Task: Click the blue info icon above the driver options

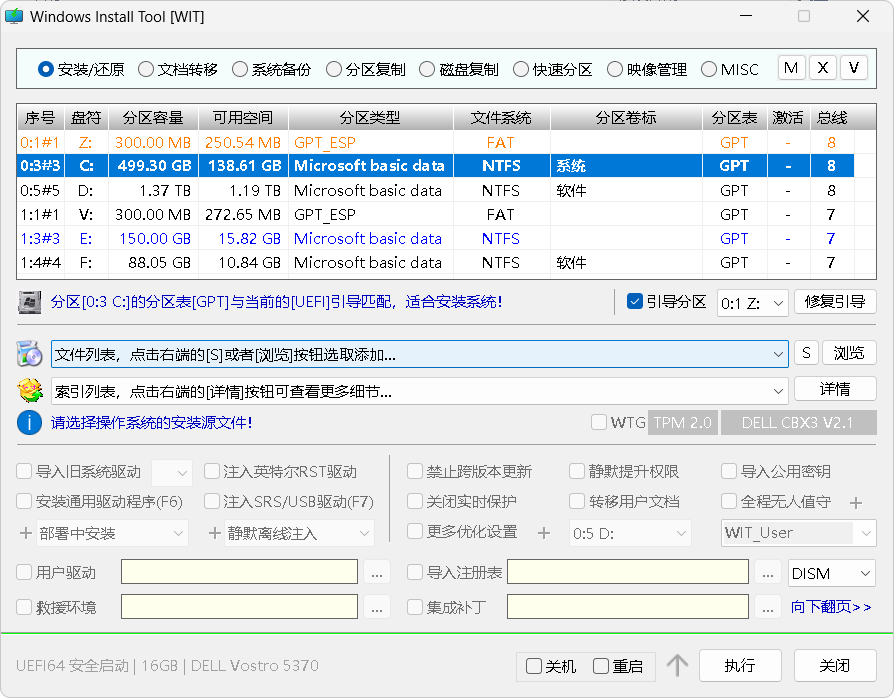Action: 29,422
